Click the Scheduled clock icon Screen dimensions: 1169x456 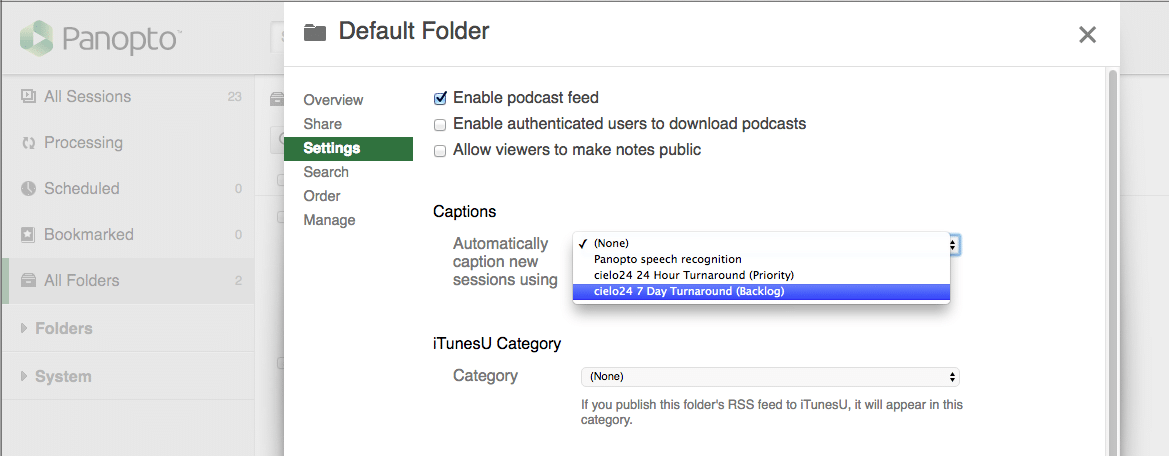pyautogui.click(x=28, y=189)
